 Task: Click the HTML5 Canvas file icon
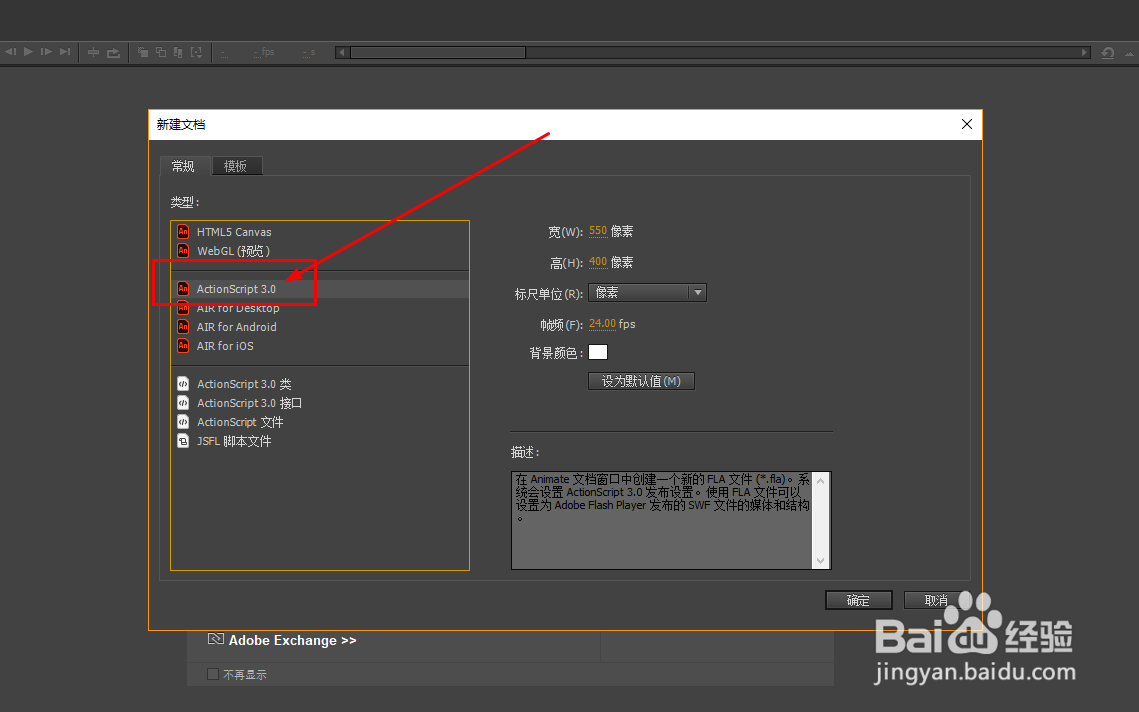pyautogui.click(x=183, y=232)
